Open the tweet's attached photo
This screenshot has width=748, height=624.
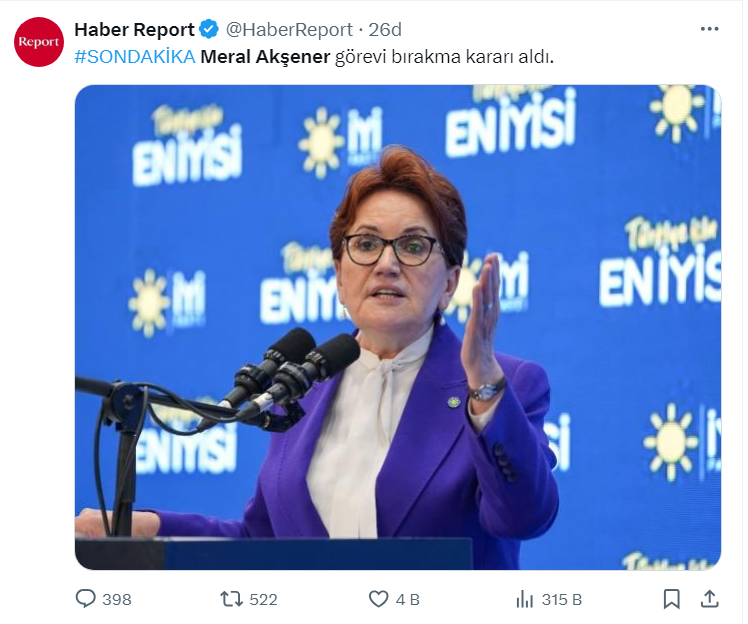398,327
